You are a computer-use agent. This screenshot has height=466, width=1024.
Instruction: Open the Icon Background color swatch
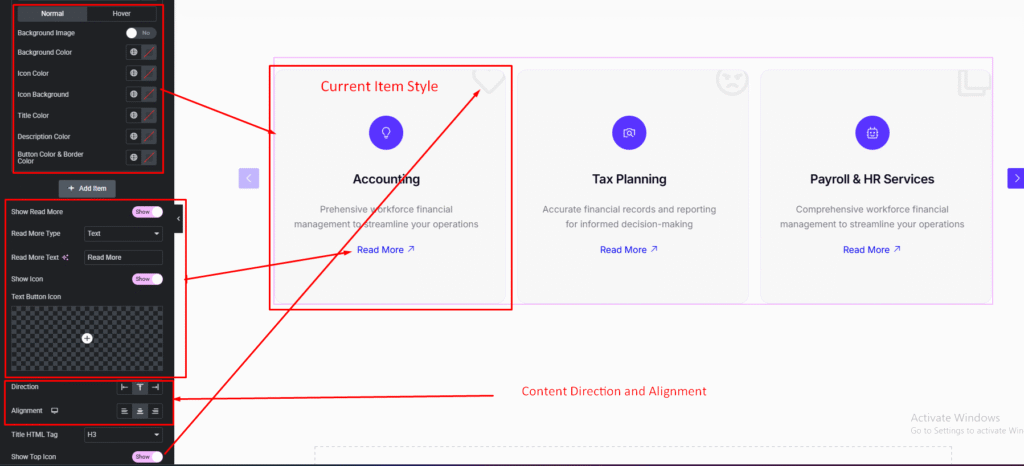[149, 94]
